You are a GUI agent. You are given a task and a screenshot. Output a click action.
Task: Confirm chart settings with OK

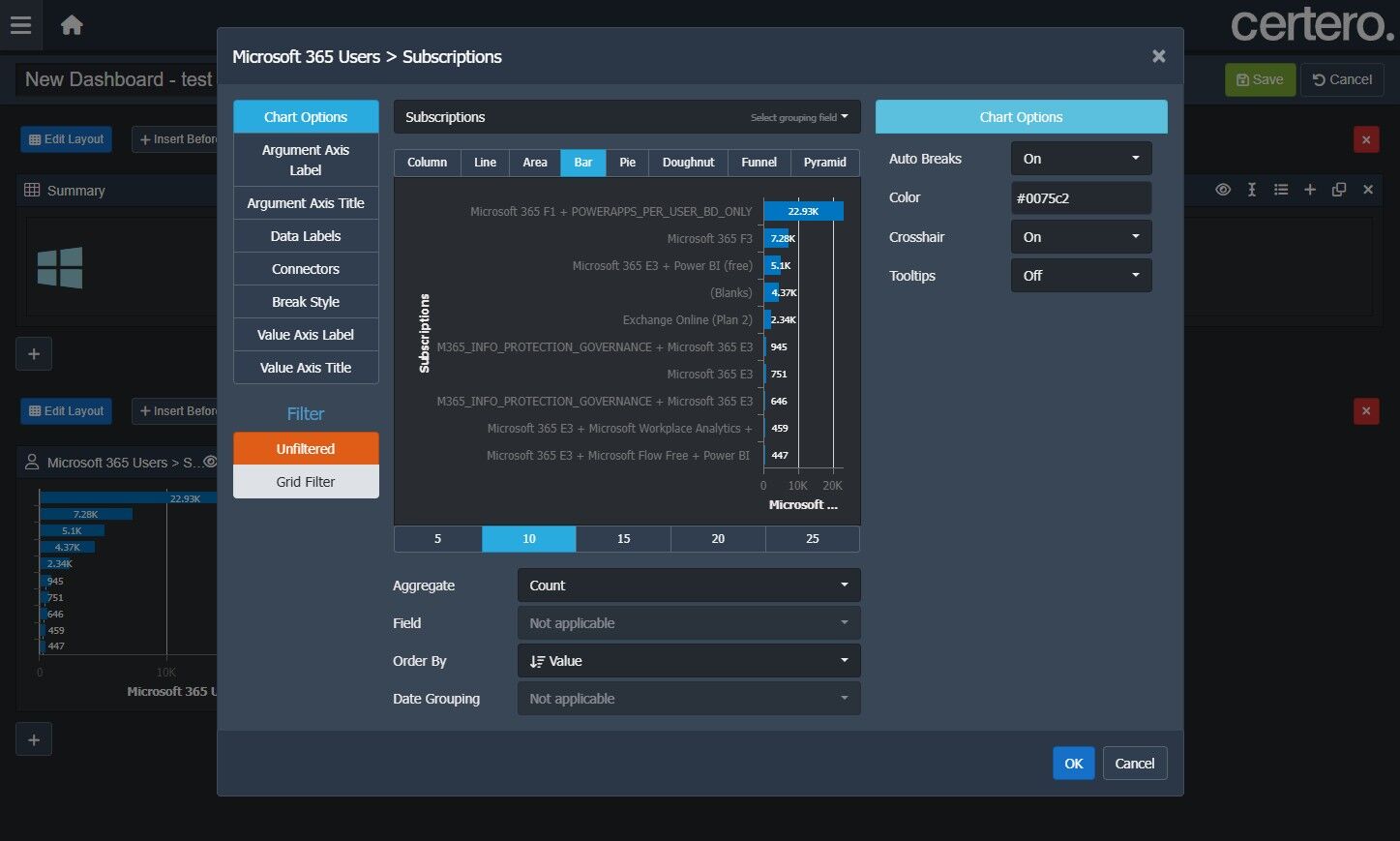click(x=1074, y=764)
